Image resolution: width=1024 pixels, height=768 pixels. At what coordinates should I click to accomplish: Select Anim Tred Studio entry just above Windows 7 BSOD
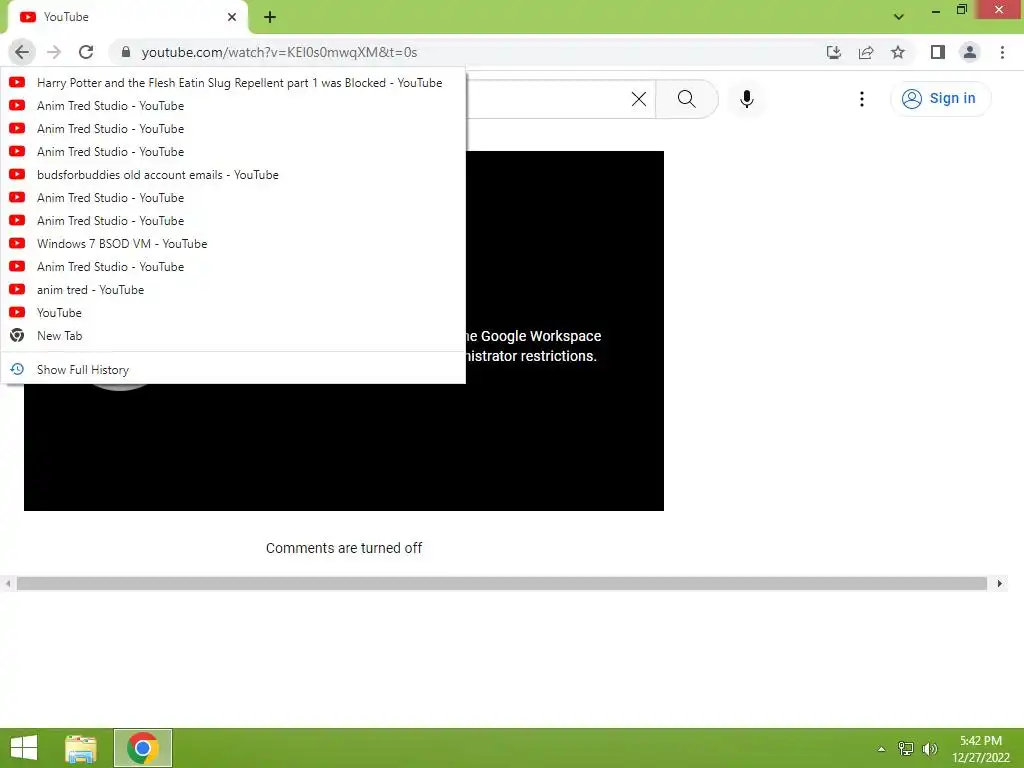233,221
